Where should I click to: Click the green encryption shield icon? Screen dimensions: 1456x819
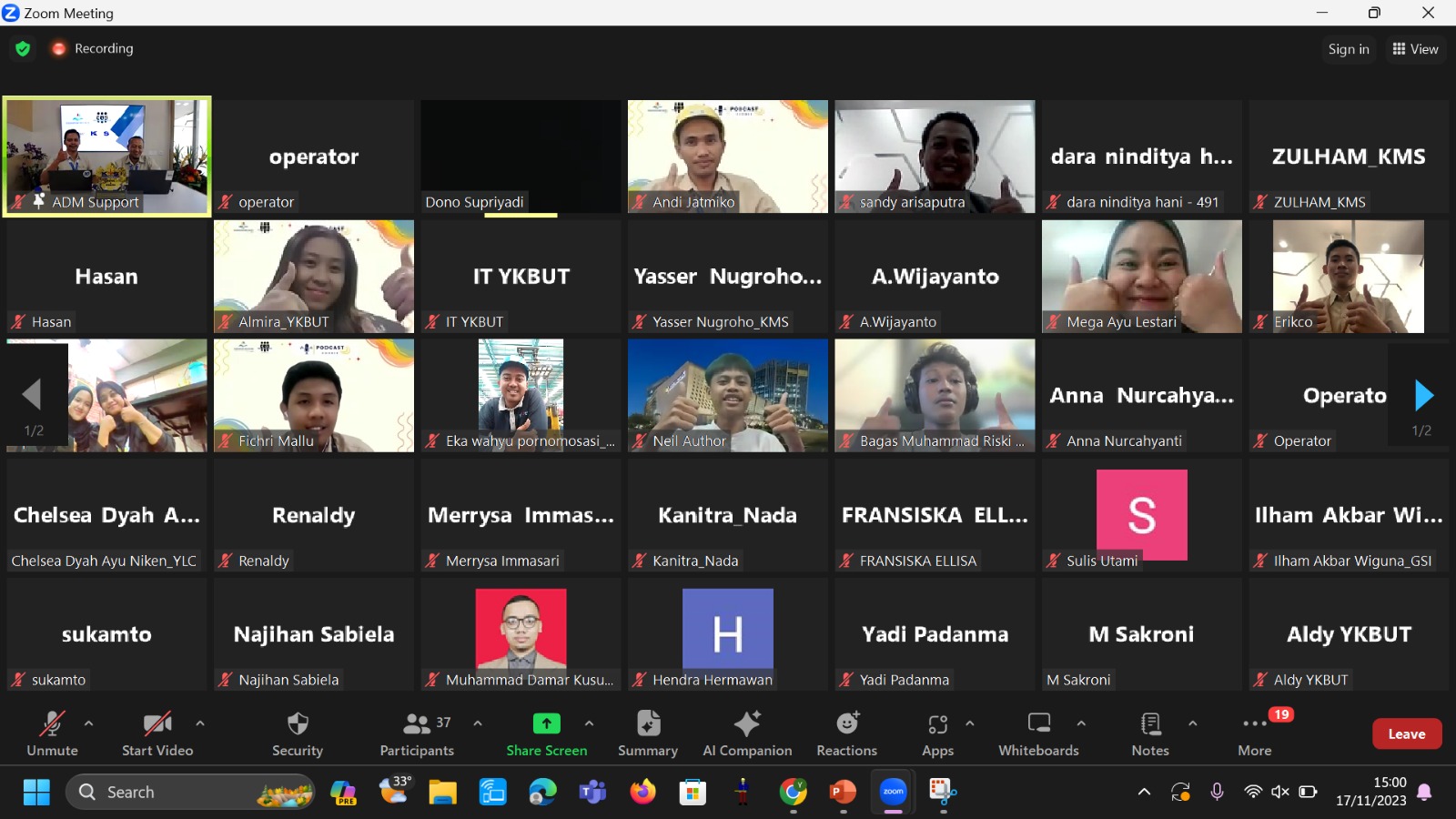[x=23, y=49]
